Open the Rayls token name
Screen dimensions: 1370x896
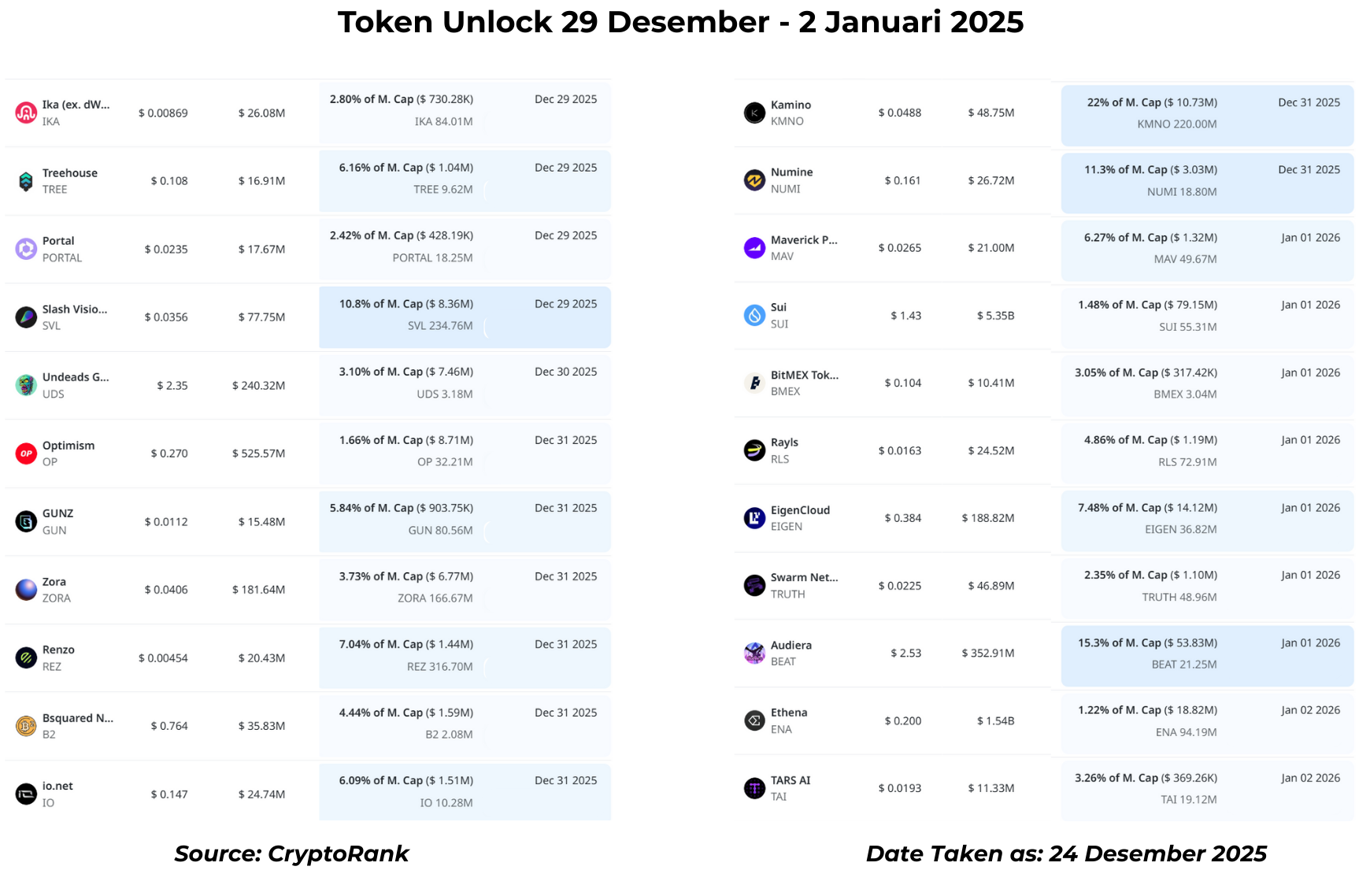point(784,442)
